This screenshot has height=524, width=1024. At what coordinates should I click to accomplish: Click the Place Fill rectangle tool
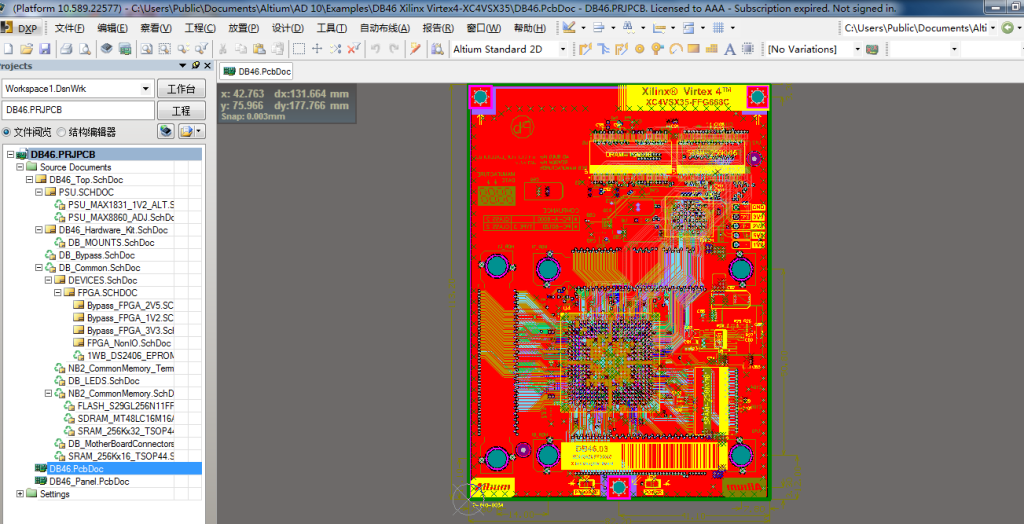[693, 49]
